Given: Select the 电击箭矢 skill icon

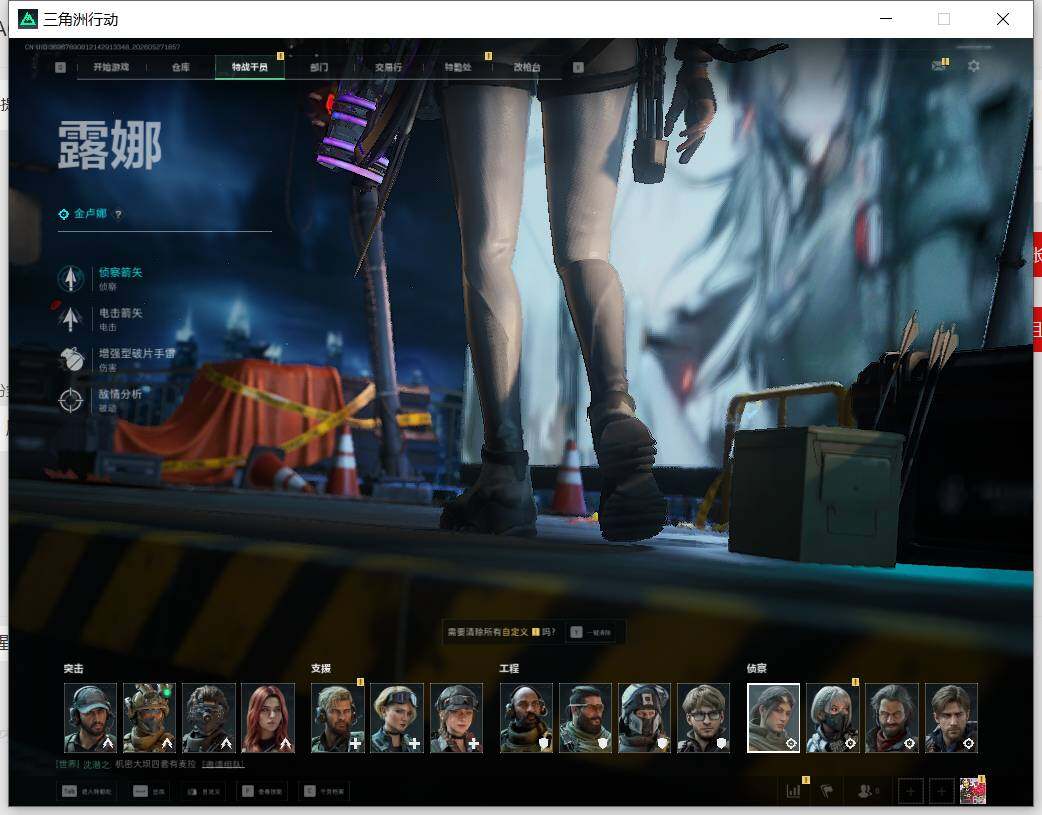Looking at the screenshot, I should pyautogui.click(x=70, y=319).
